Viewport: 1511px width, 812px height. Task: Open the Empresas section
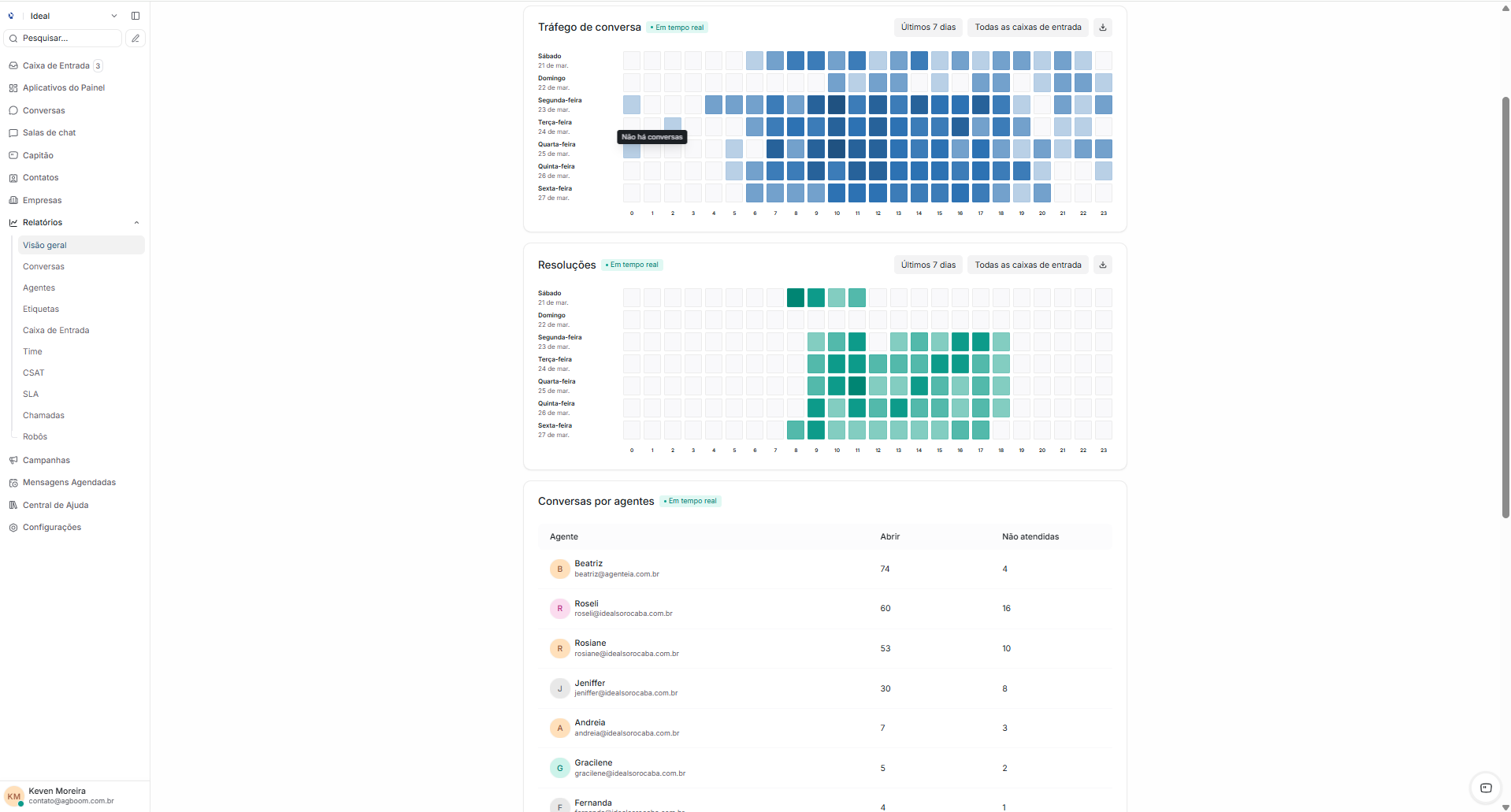pyautogui.click(x=43, y=200)
